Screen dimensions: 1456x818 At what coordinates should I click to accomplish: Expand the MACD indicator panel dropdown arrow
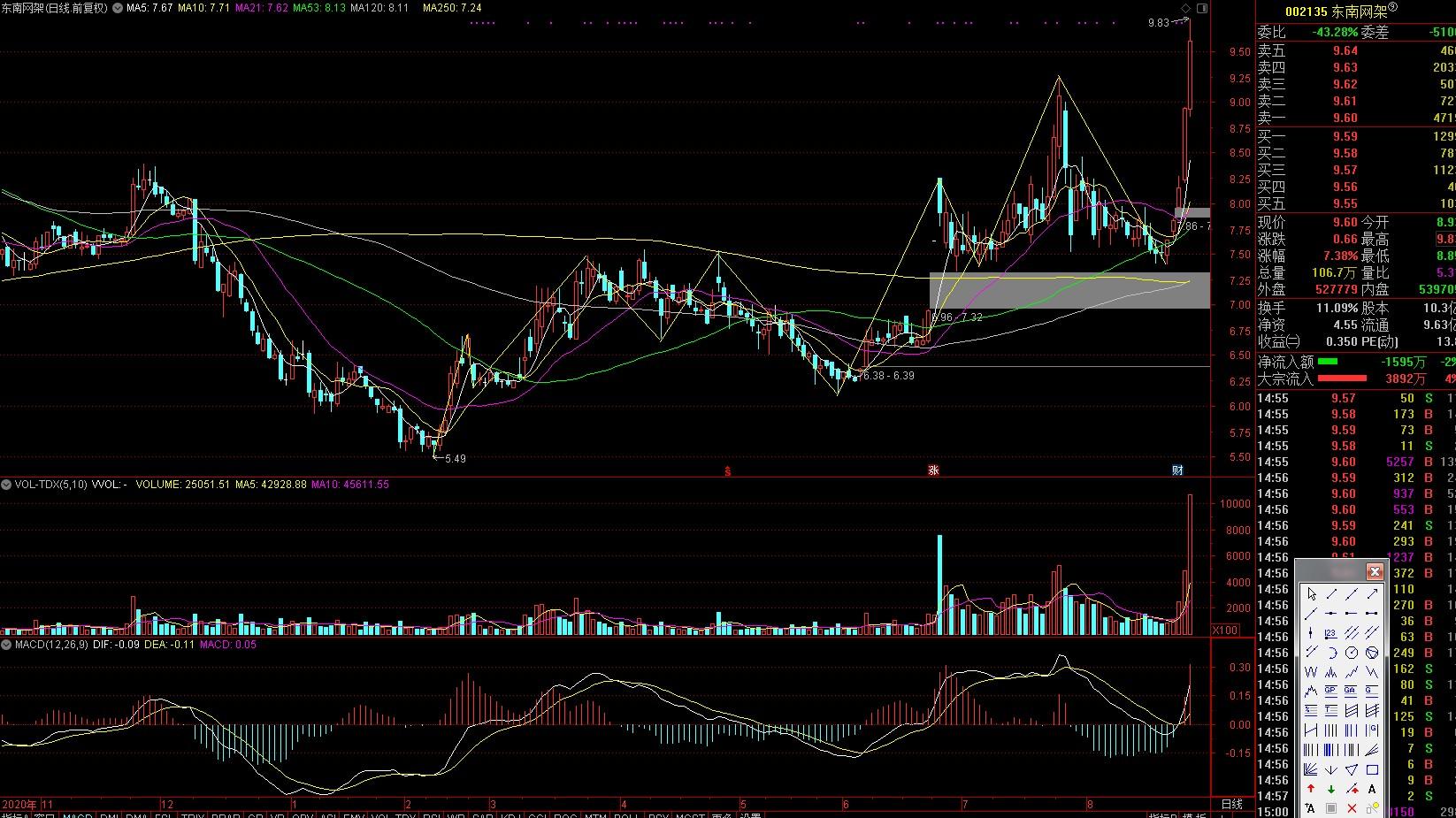(x=6, y=645)
